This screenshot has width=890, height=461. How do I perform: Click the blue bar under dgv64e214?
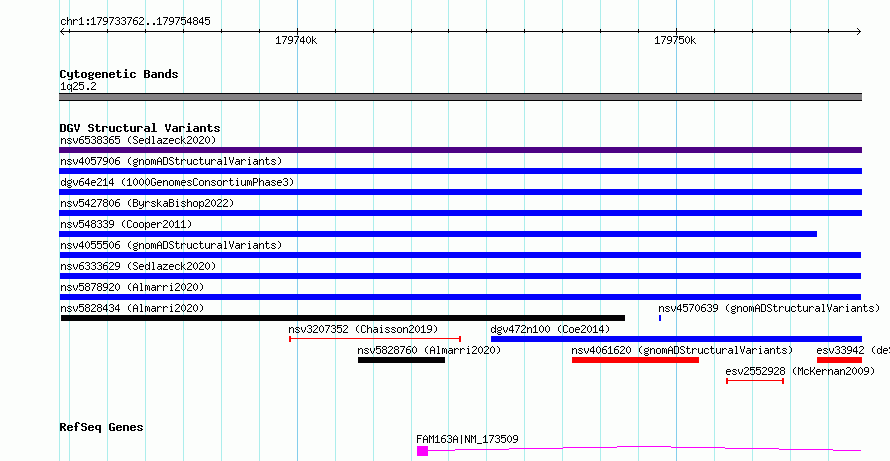tap(460, 192)
